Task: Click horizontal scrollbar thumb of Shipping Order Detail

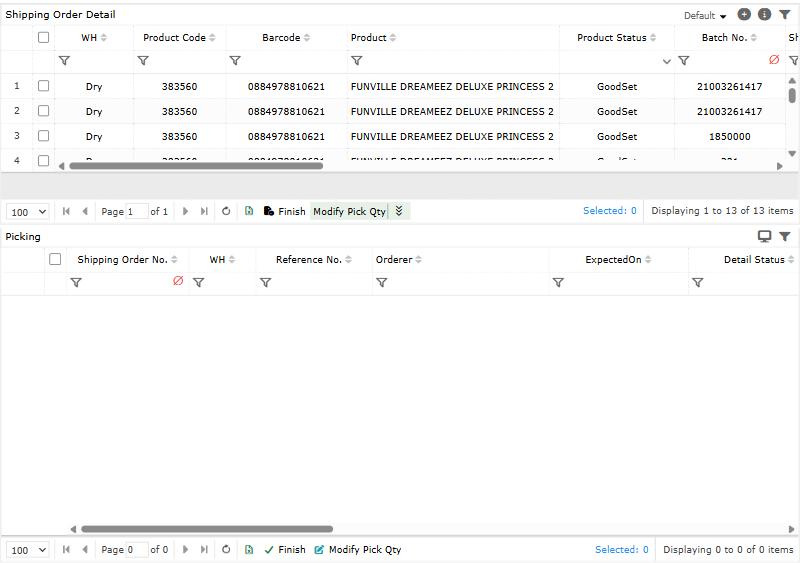Action: pyautogui.click(x=196, y=166)
